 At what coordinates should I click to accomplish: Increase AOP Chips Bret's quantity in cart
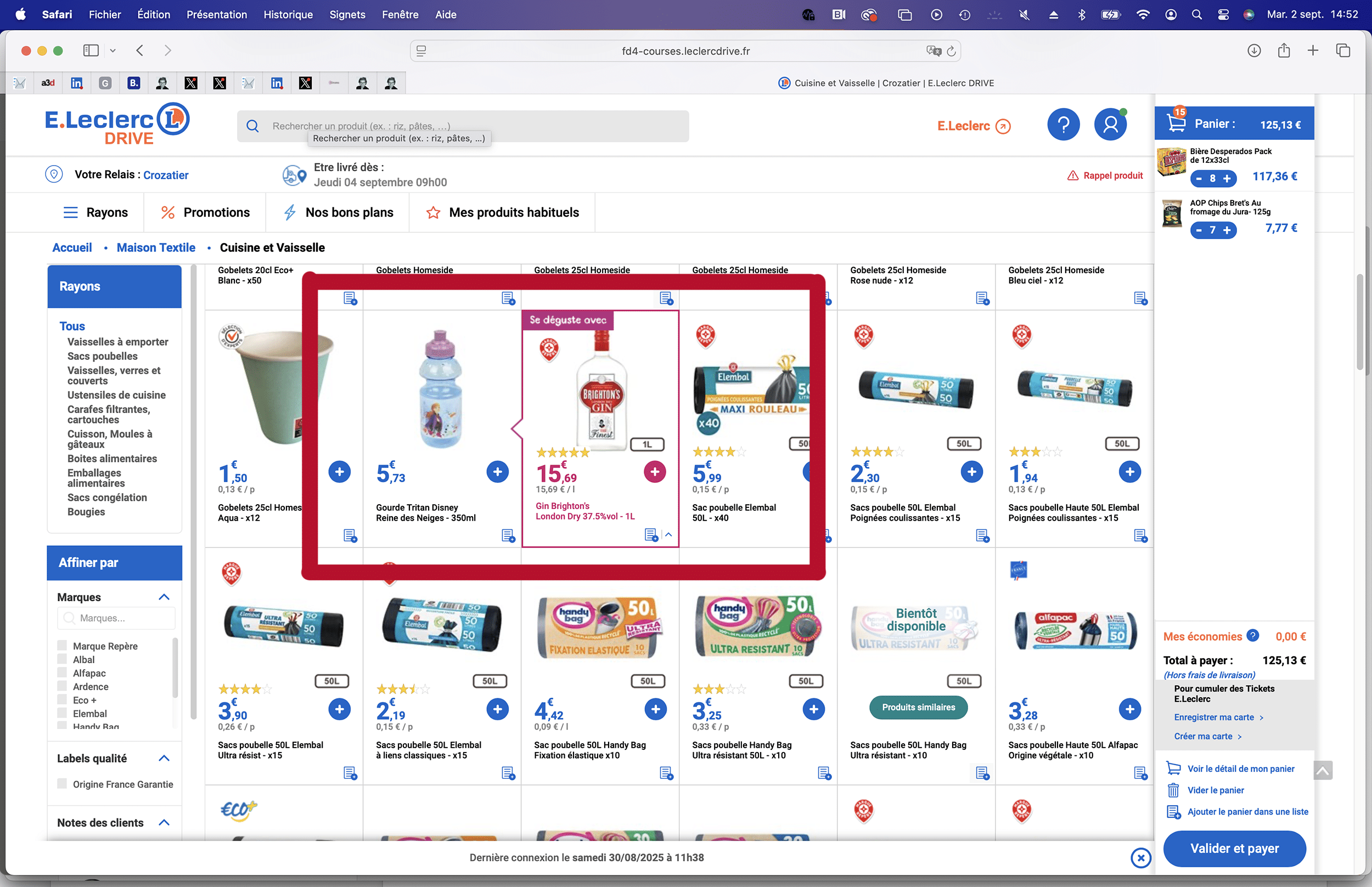(1227, 230)
